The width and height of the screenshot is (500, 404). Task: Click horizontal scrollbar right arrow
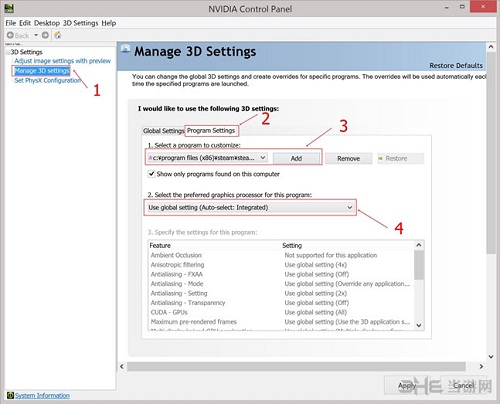point(481,366)
